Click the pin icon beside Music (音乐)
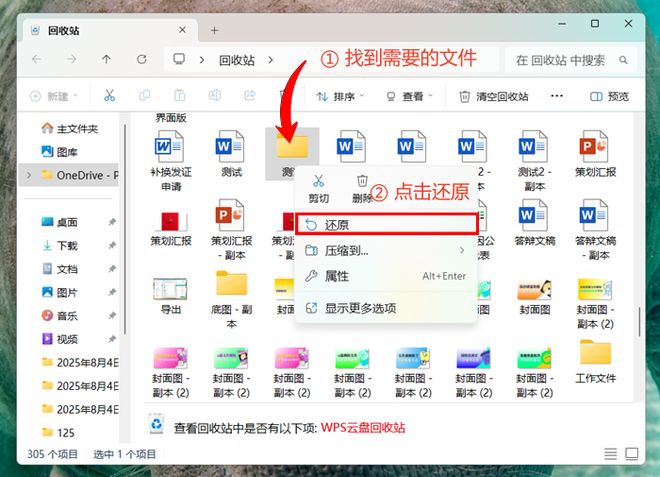Viewport: 660px width, 477px height. click(112, 315)
